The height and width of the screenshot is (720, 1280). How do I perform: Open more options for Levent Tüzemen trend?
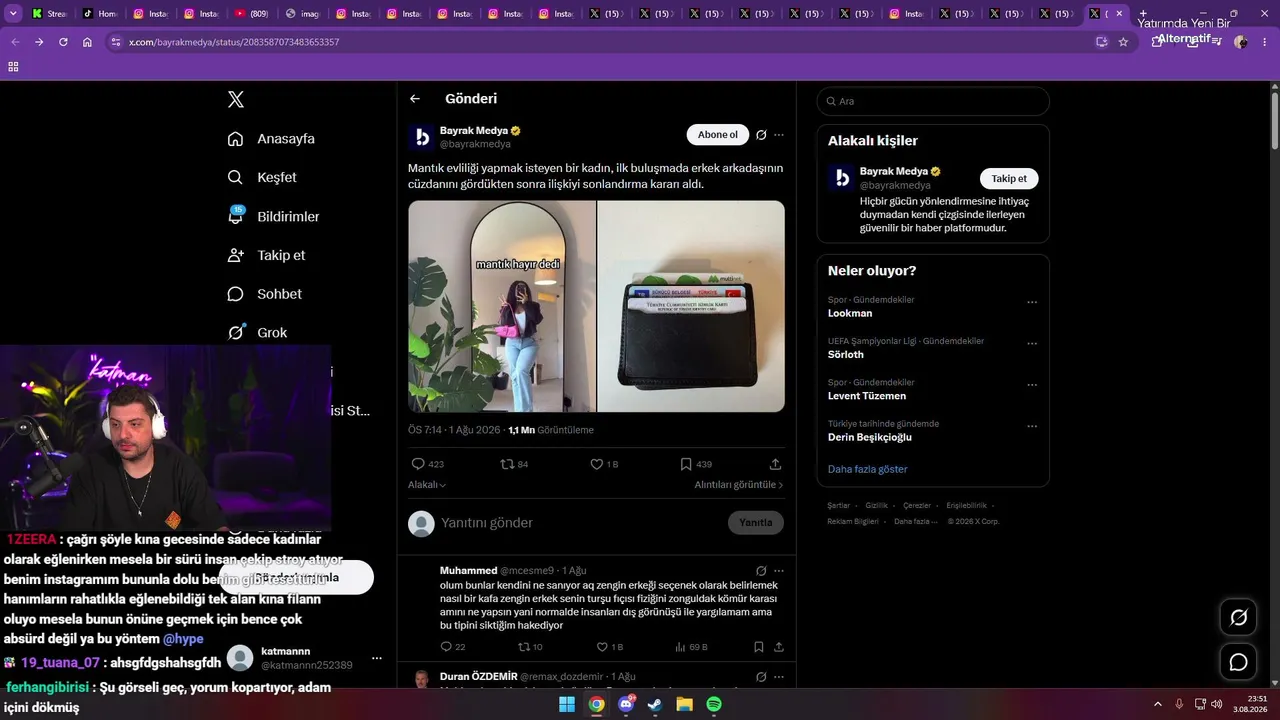click(1032, 385)
